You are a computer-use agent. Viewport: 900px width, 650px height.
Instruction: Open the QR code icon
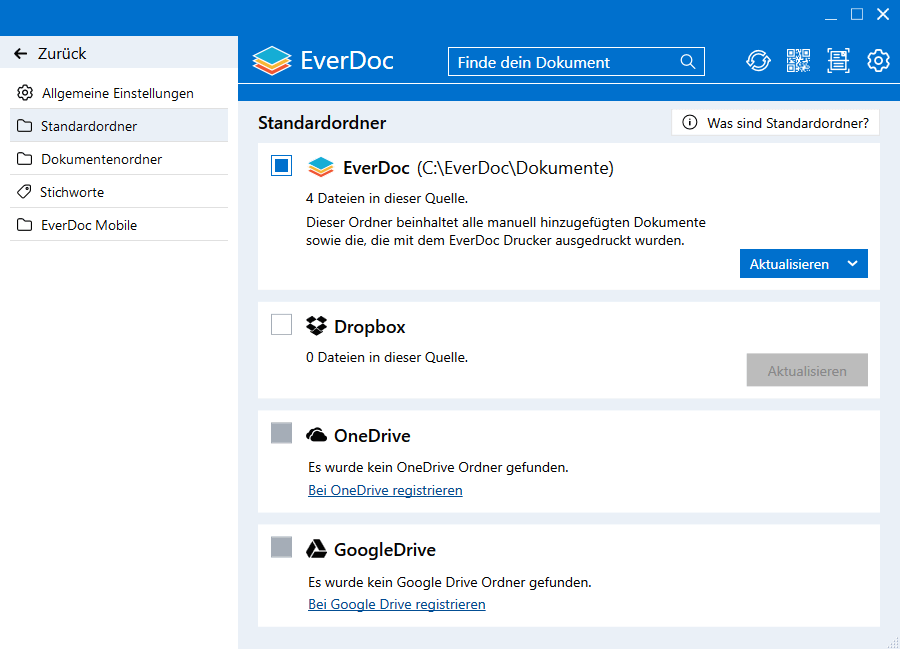pos(798,61)
